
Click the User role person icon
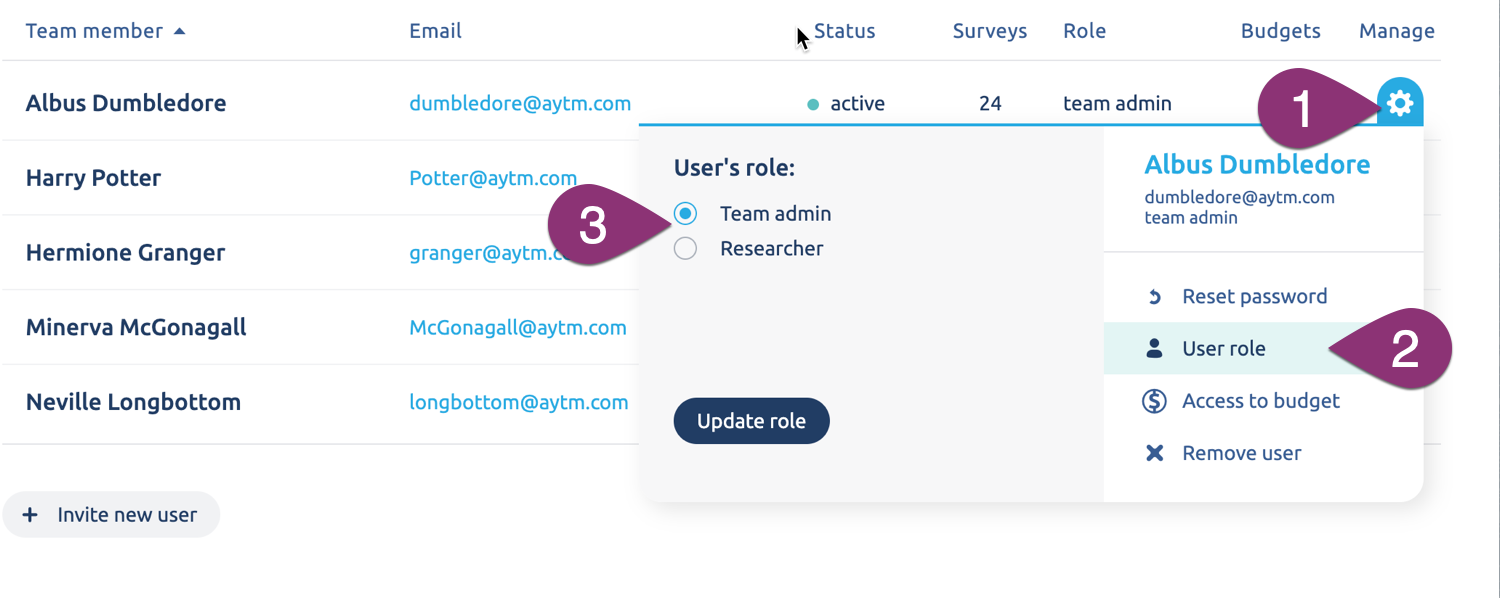coord(1154,349)
